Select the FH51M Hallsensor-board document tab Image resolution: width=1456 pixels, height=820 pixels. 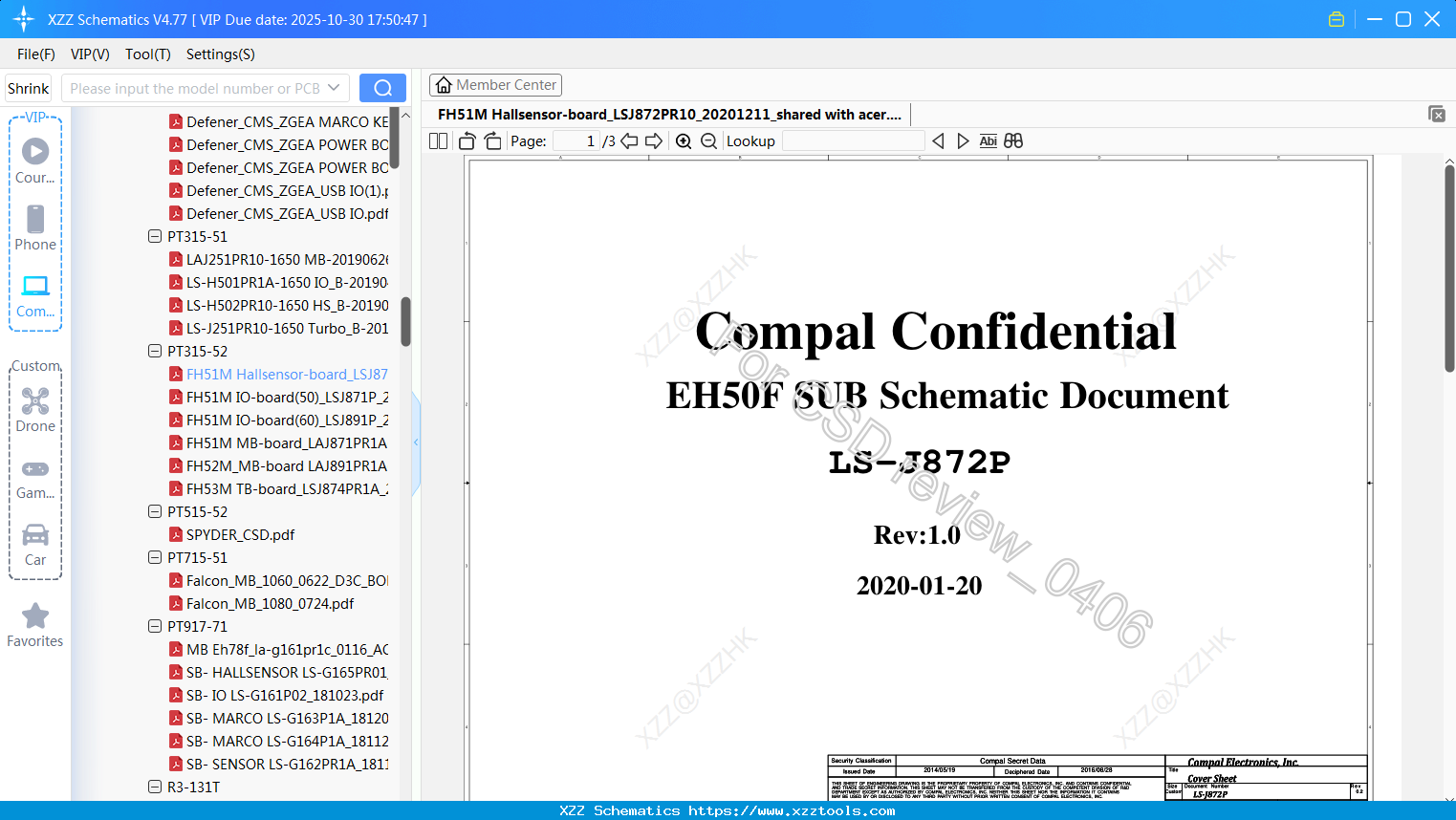[x=669, y=115]
